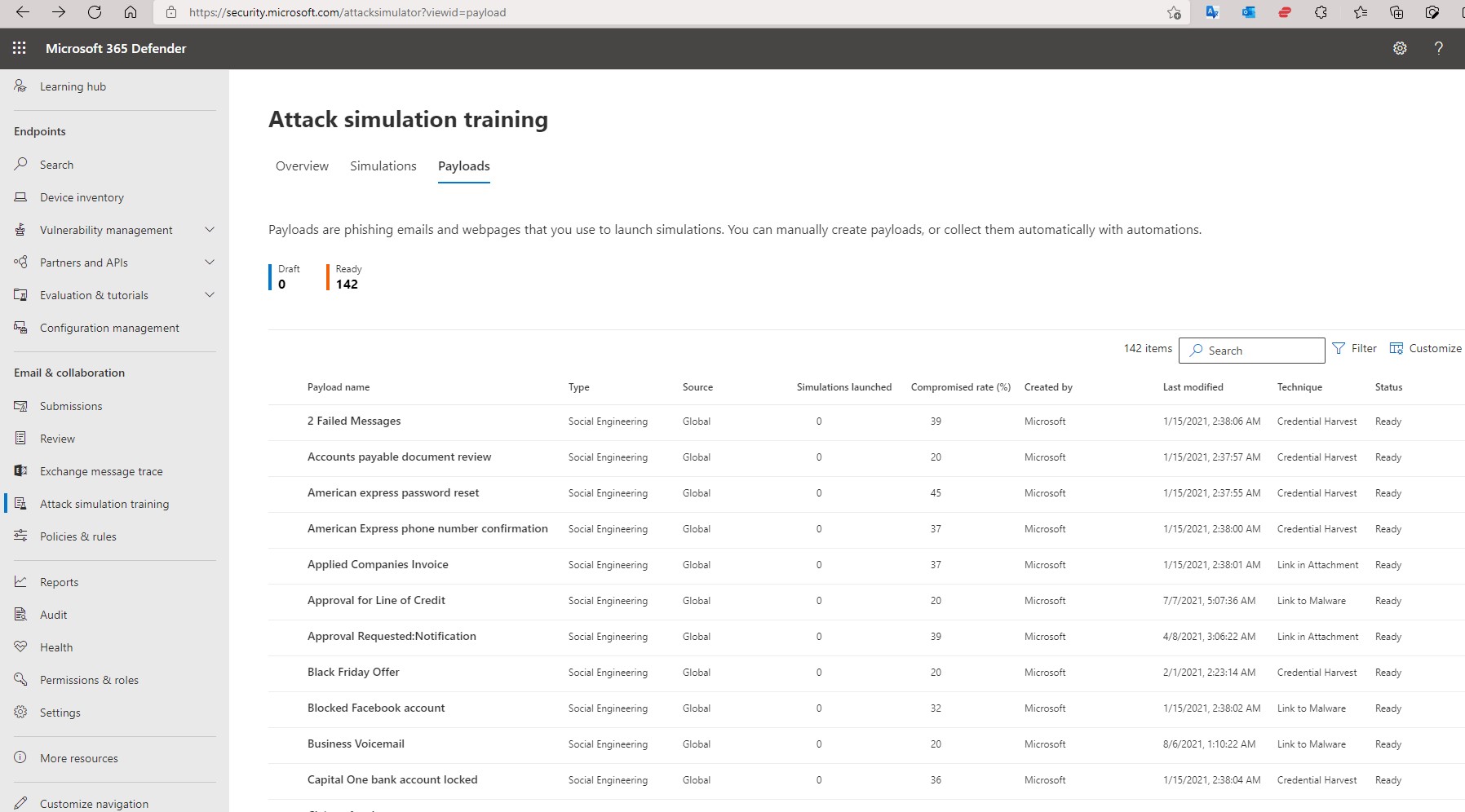Click the Configuration management icon
The width and height of the screenshot is (1465, 812).
pyautogui.click(x=20, y=328)
